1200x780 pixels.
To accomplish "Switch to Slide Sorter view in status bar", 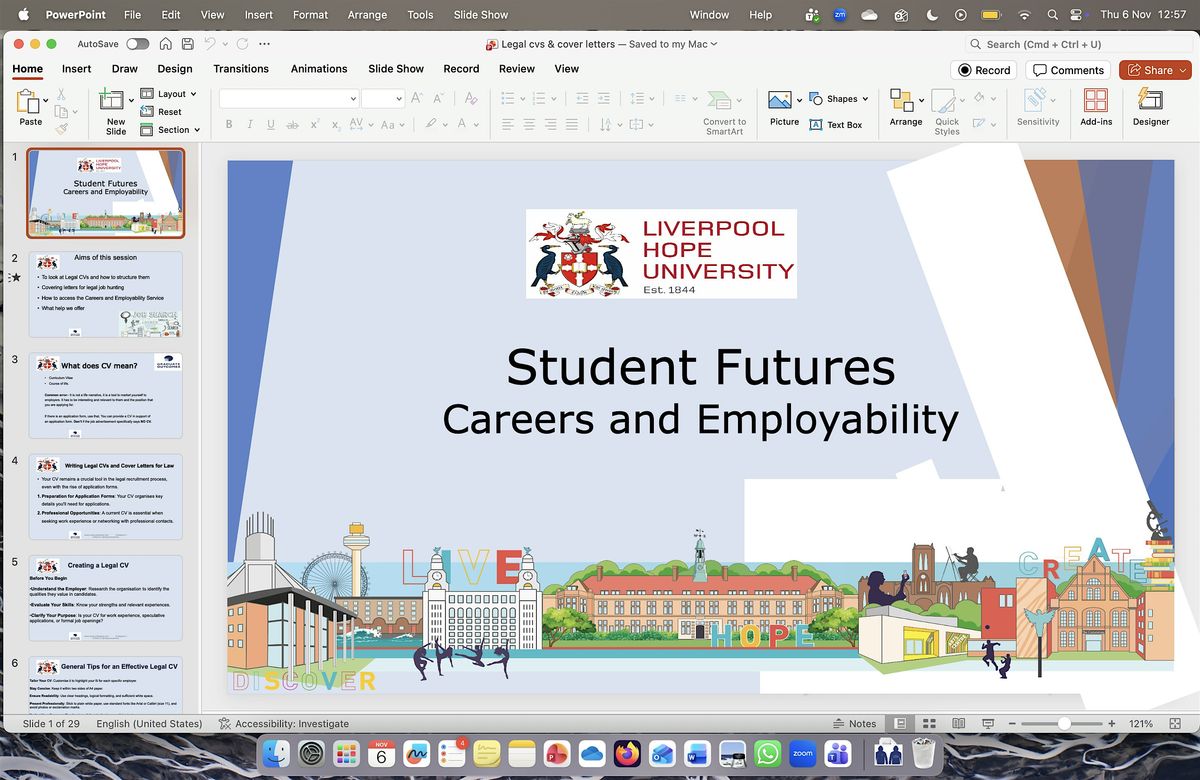I will [x=929, y=722].
